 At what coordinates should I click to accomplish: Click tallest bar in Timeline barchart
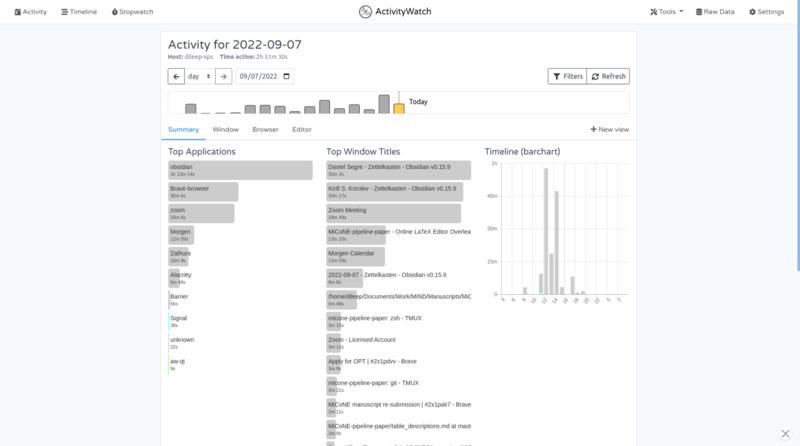(x=545, y=231)
